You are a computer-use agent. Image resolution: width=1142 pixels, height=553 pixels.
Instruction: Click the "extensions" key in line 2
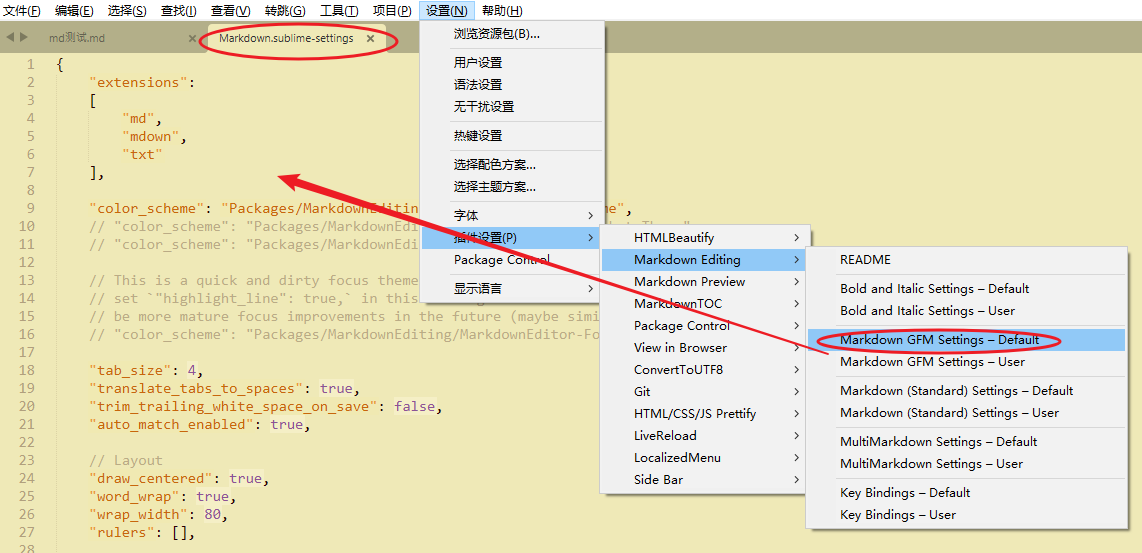click(x=138, y=82)
